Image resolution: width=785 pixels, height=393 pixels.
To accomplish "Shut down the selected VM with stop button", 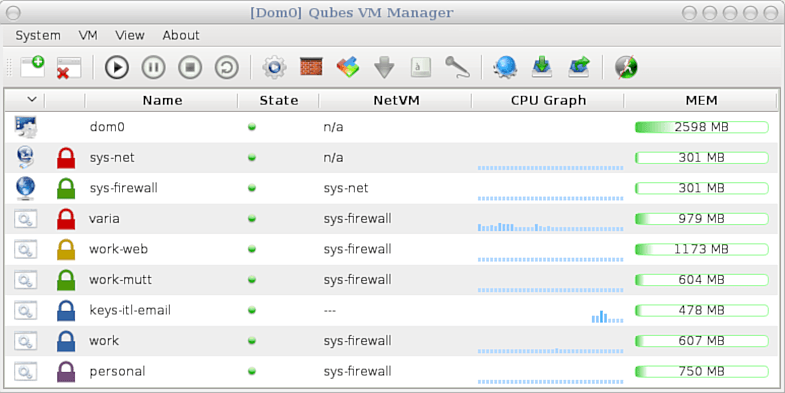I will pos(190,67).
